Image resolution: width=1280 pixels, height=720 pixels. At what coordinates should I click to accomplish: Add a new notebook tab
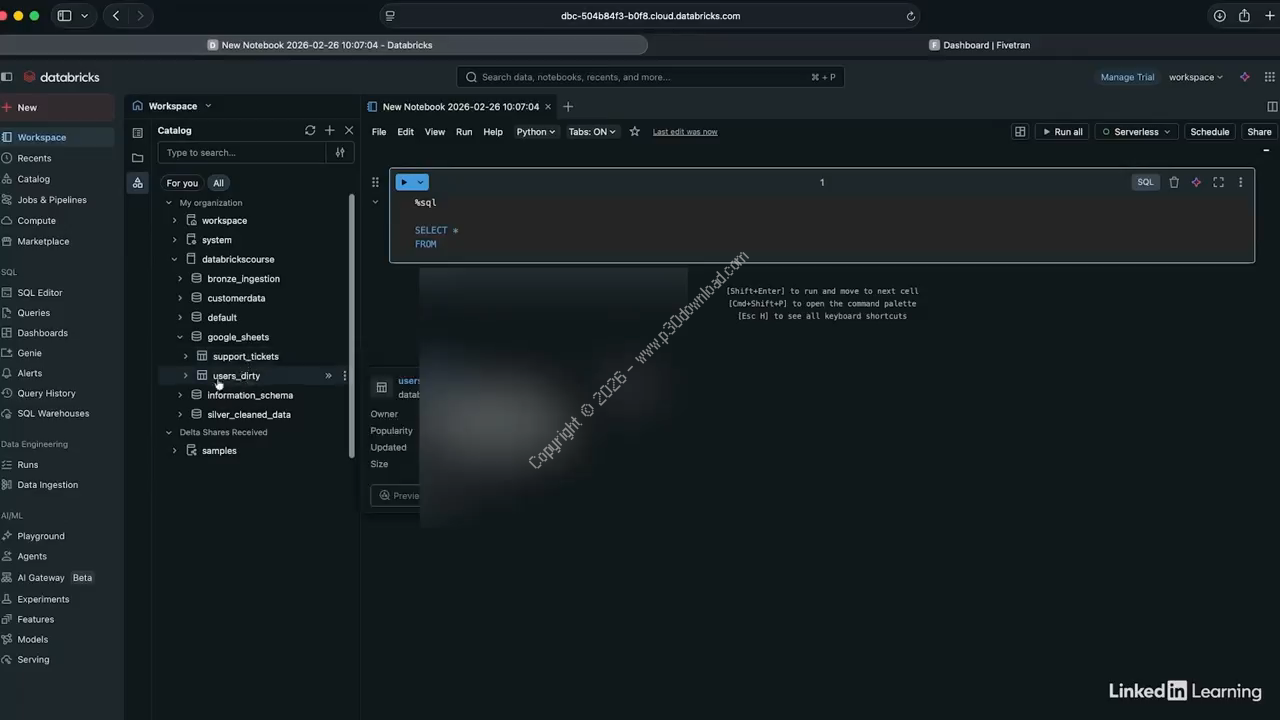(x=568, y=106)
